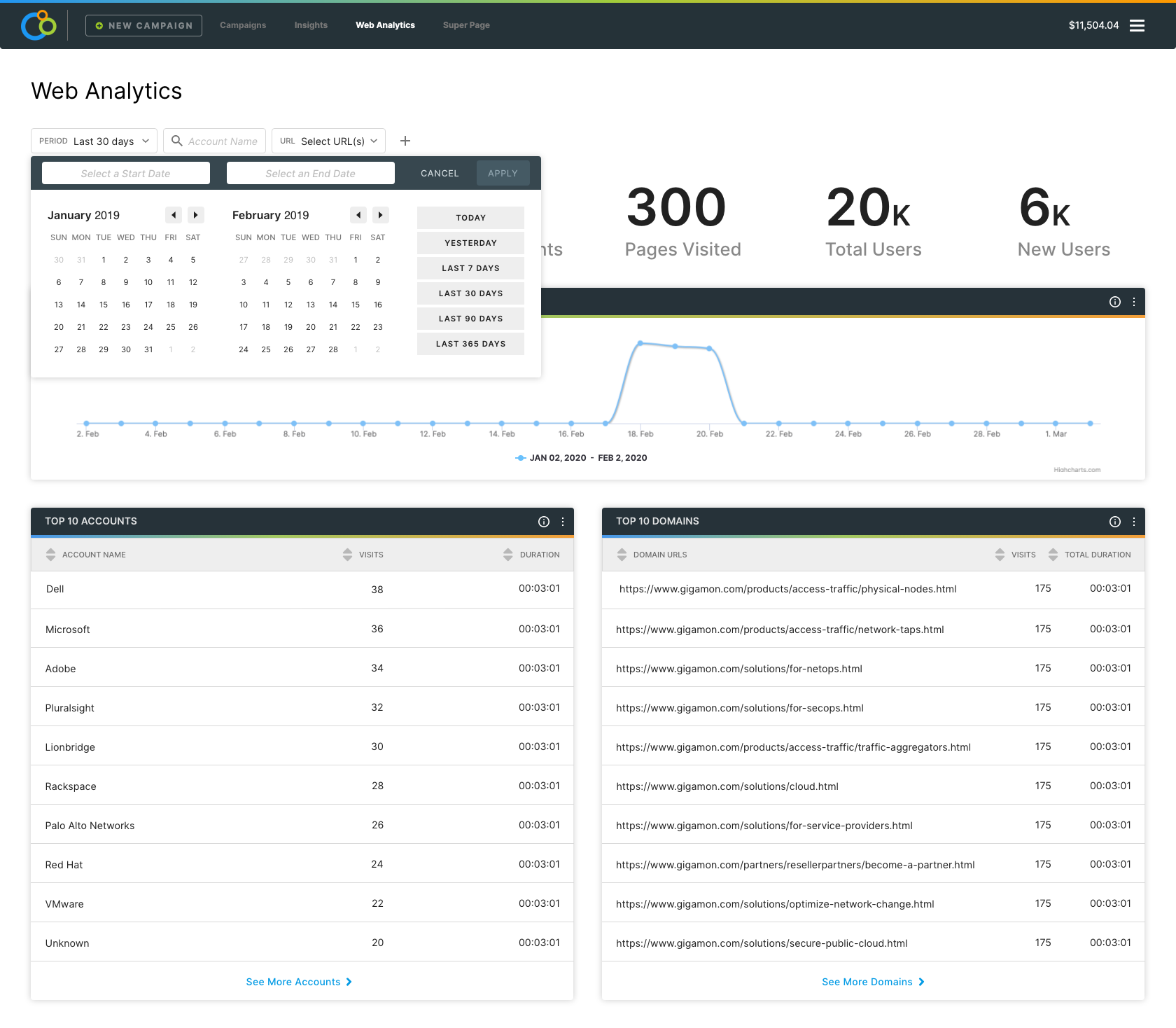Screen dimensions: 1176x1028
Task: Follow the See More Accounts link
Action: [299, 982]
